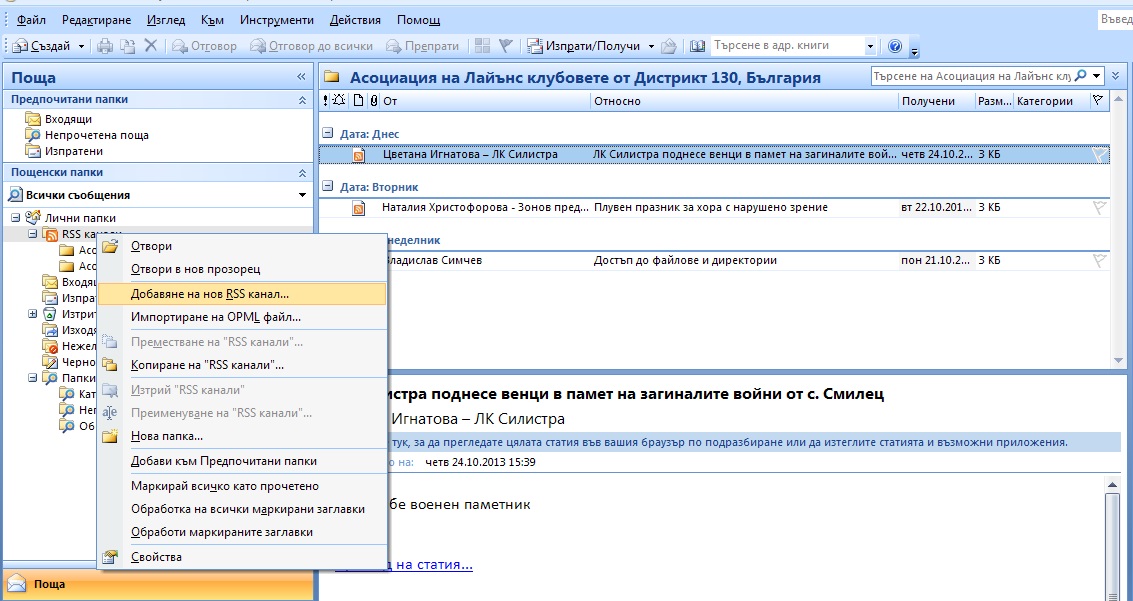Click the Help question mark icon in toolbar
The height and width of the screenshot is (601, 1133).
(x=895, y=46)
